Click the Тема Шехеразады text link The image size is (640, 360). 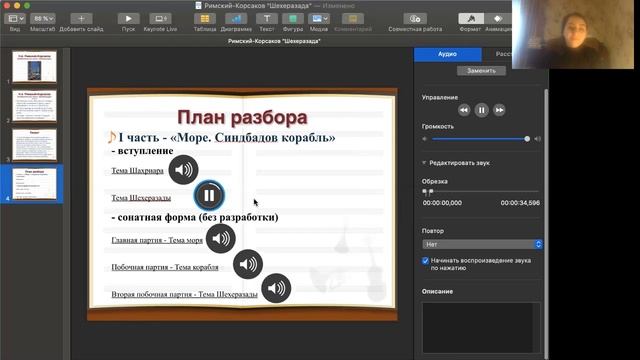tap(141, 198)
